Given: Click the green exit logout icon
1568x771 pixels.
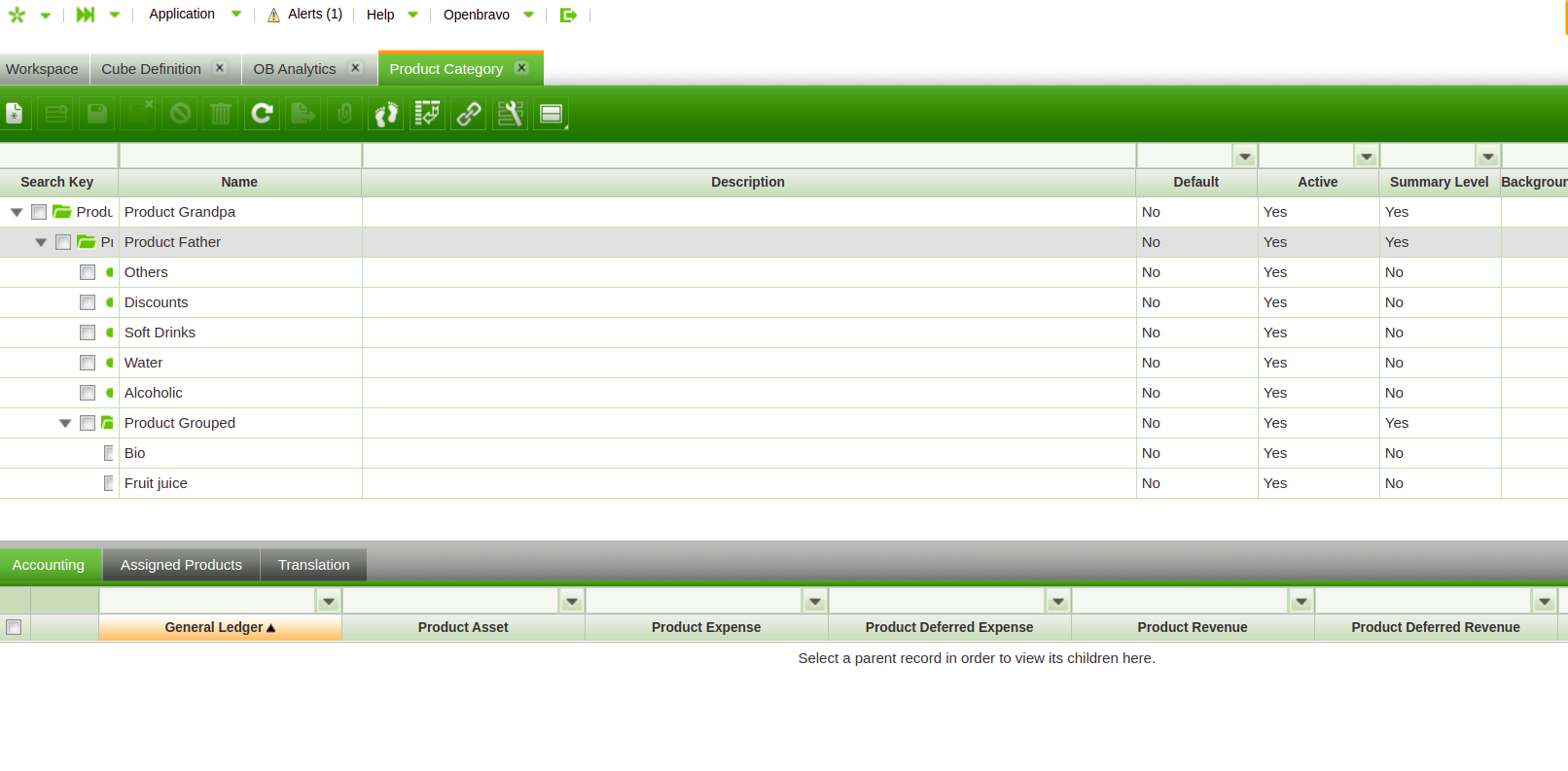Looking at the screenshot, I should tap(568, 15).
